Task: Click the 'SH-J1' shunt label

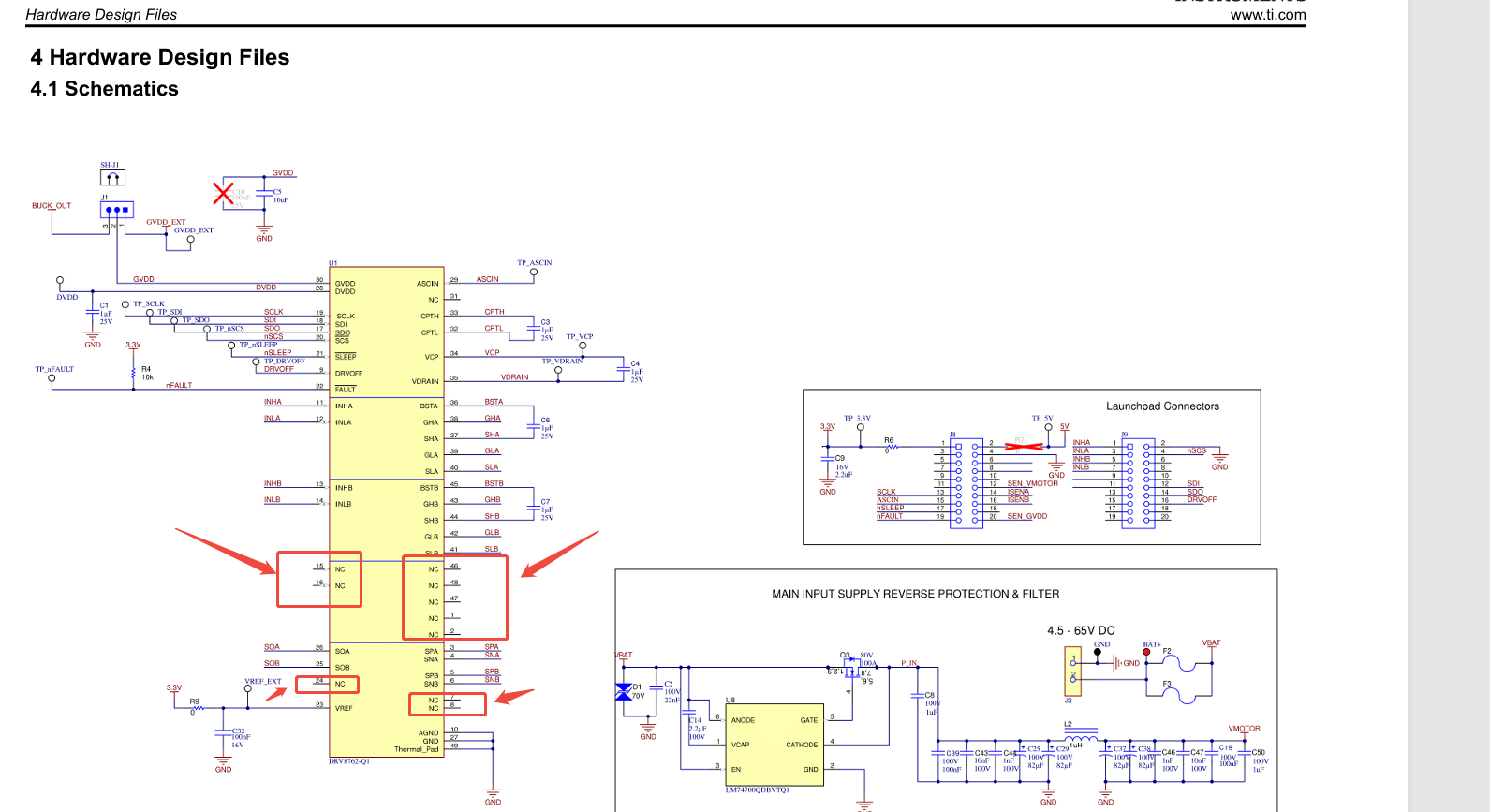Action: 110,165
